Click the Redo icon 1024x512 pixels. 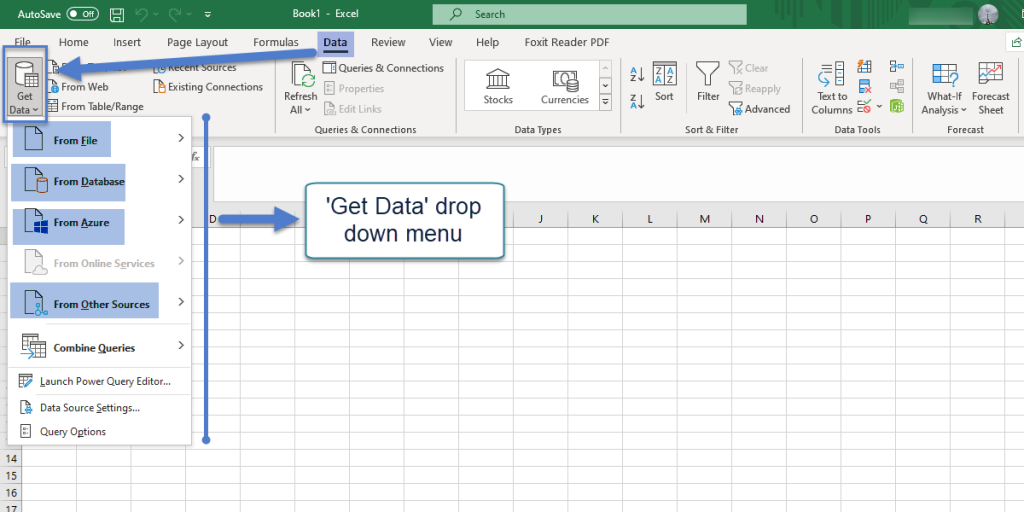point(174,14)
